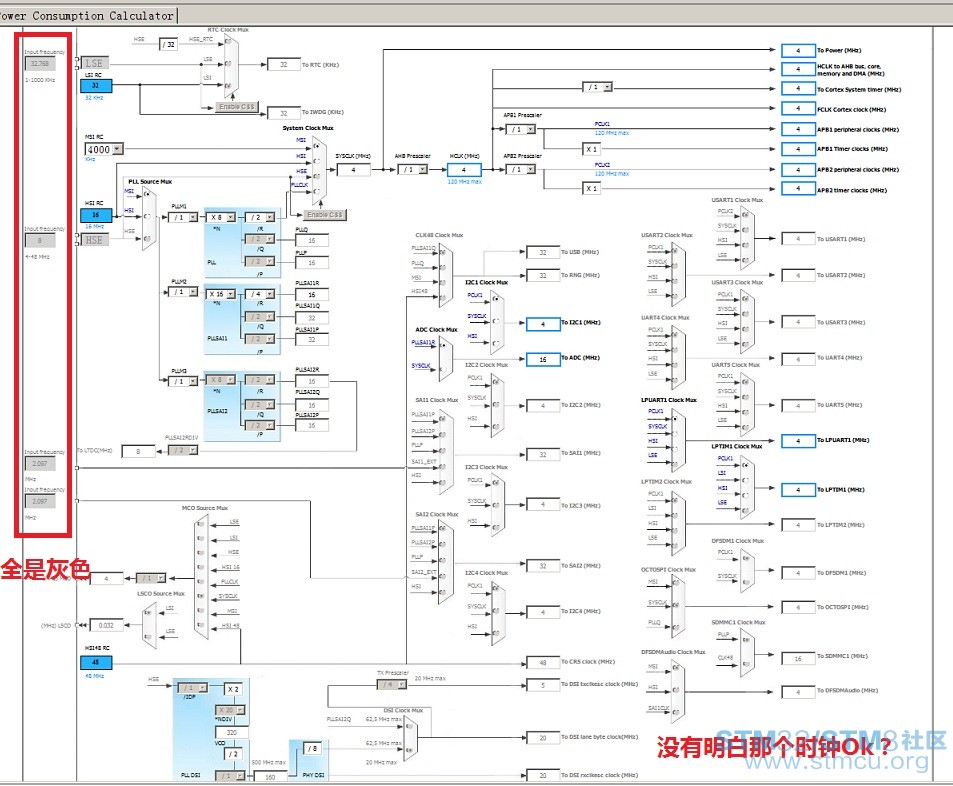
Task: Click the LSI RC 32 blue box
Action: pyautogui.click(x=96, y=86)
